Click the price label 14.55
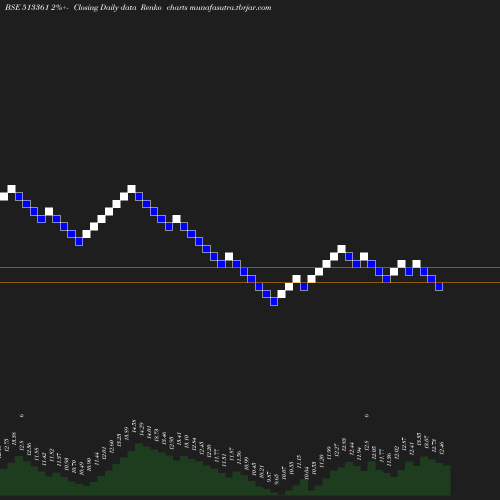Screen dimensions: 500x500 [134, 426]
